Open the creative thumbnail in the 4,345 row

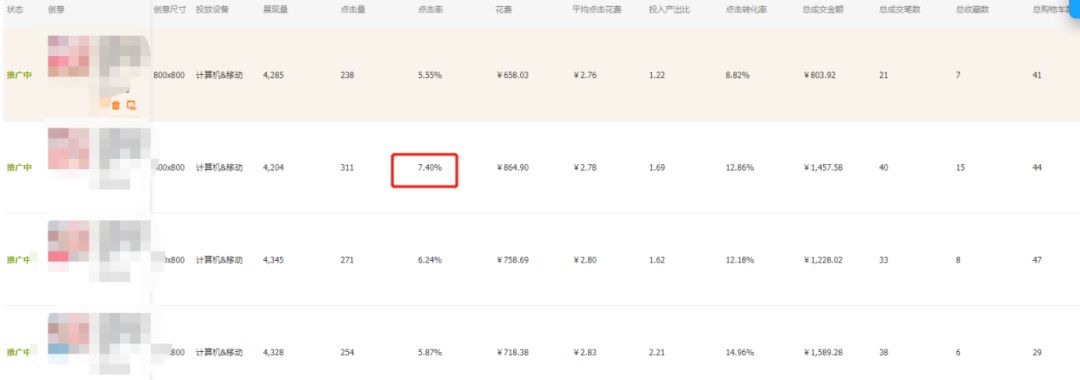click(x=69, y=241)
